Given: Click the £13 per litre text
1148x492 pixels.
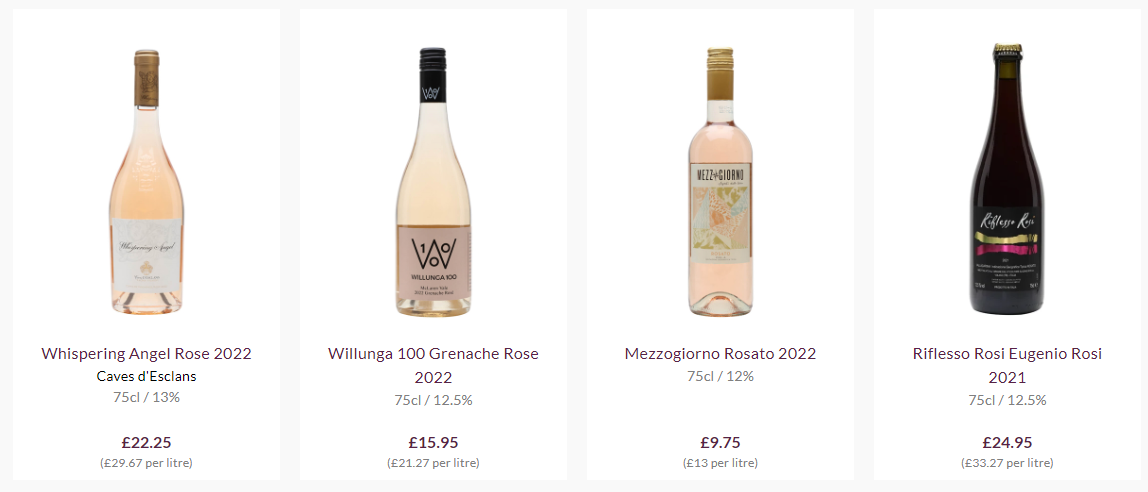Looking at the screenshot, I should click(x=720, y=463).
